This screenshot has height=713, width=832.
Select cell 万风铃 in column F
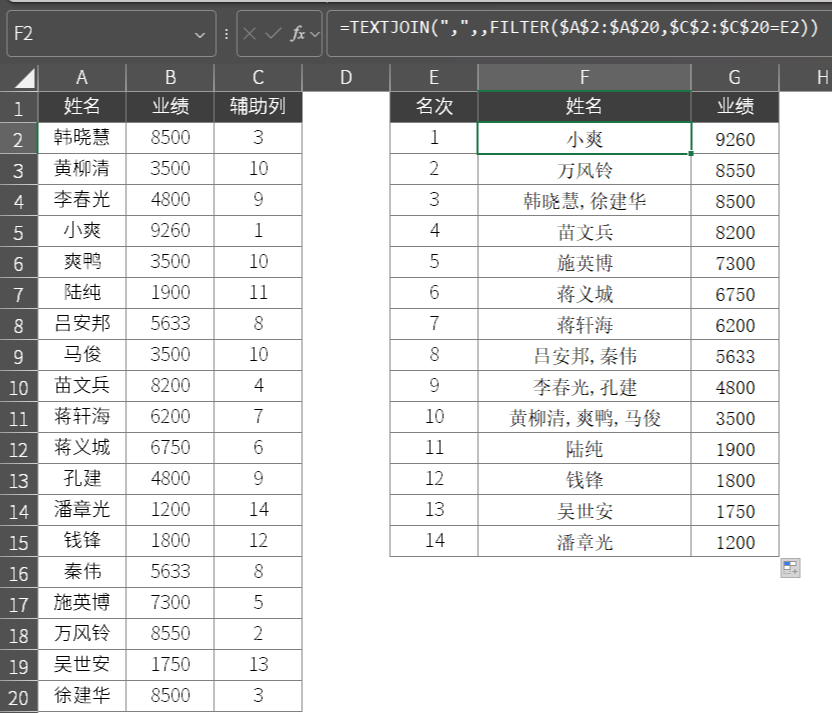point(584,170)
